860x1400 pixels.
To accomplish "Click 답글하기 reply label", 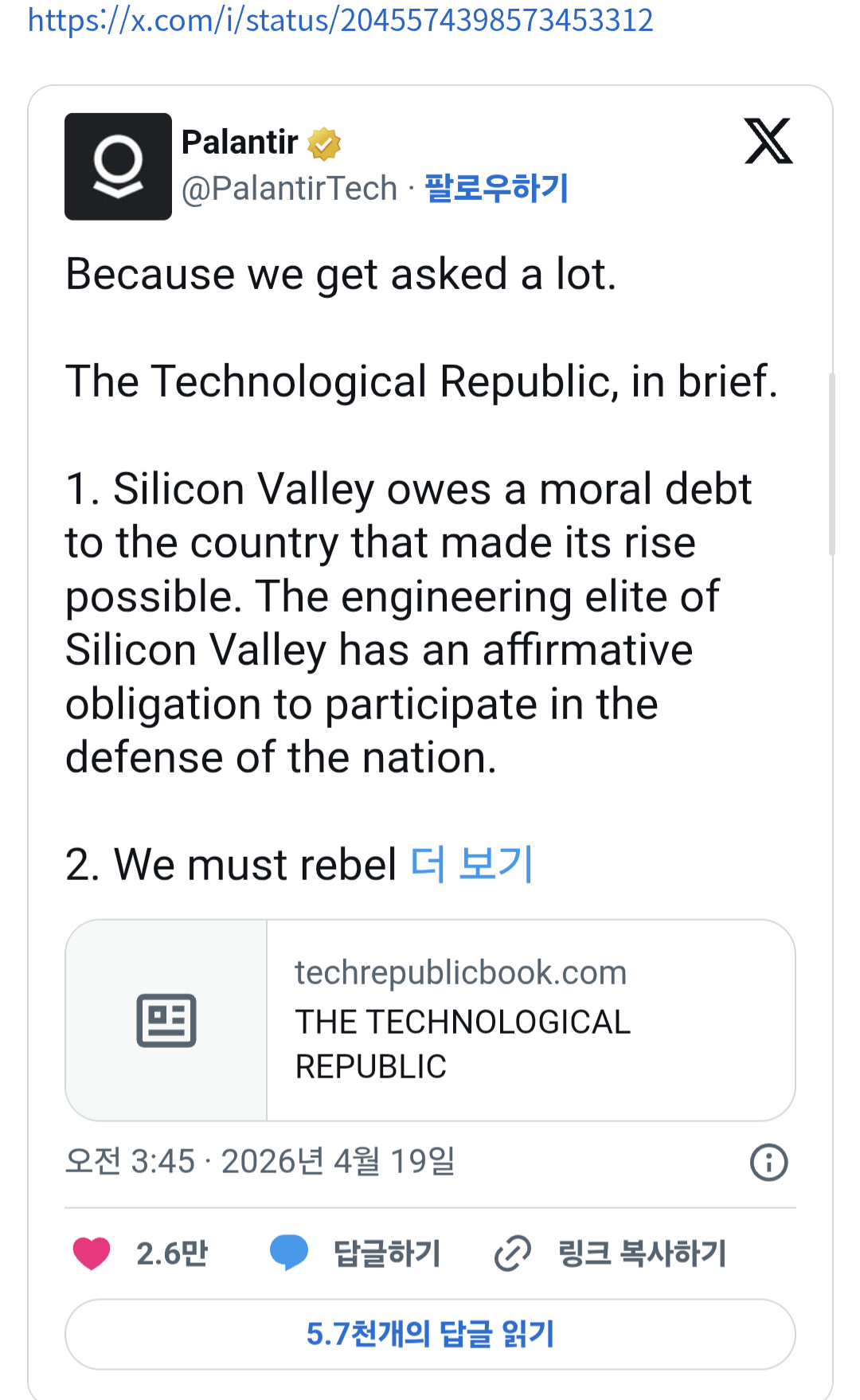I will [x=387, y=1253].
